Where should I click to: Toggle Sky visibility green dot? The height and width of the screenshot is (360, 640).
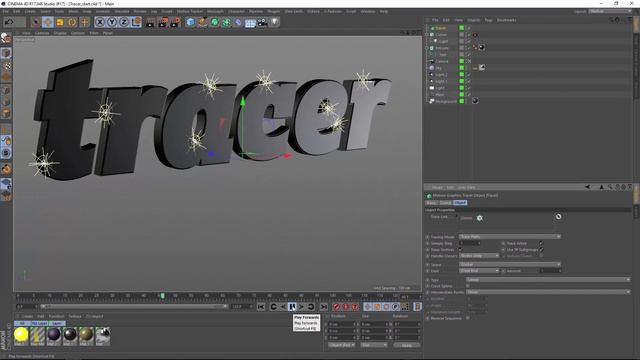[462, 68]
